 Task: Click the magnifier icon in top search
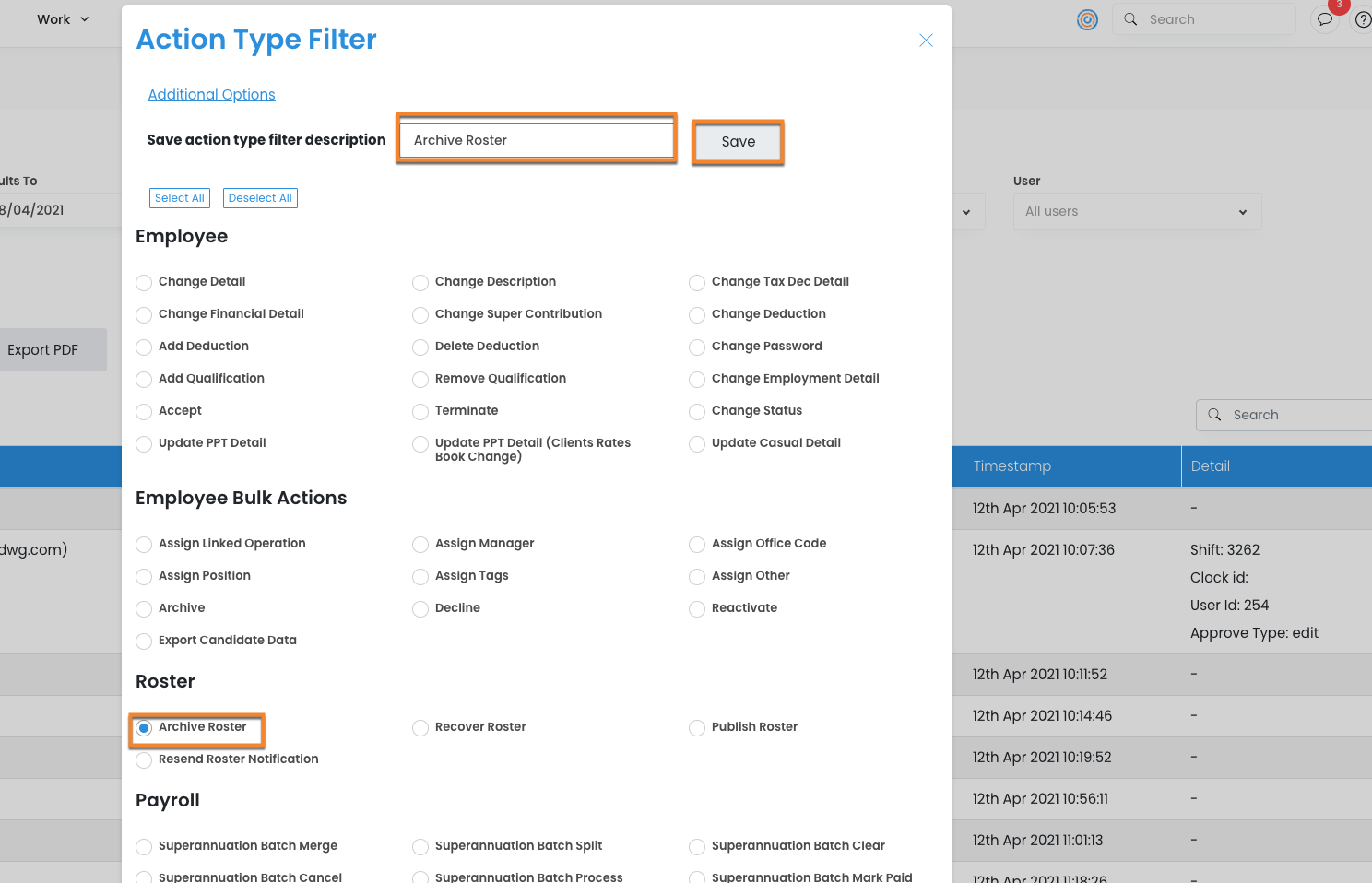tap(1130, 19)
